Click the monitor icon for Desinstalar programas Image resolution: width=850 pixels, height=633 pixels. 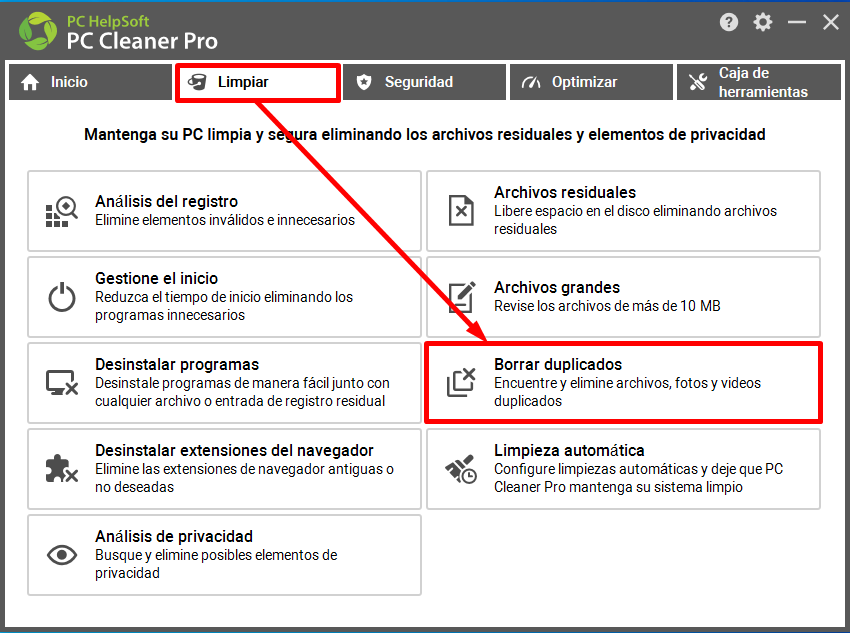tap(62, 383)
